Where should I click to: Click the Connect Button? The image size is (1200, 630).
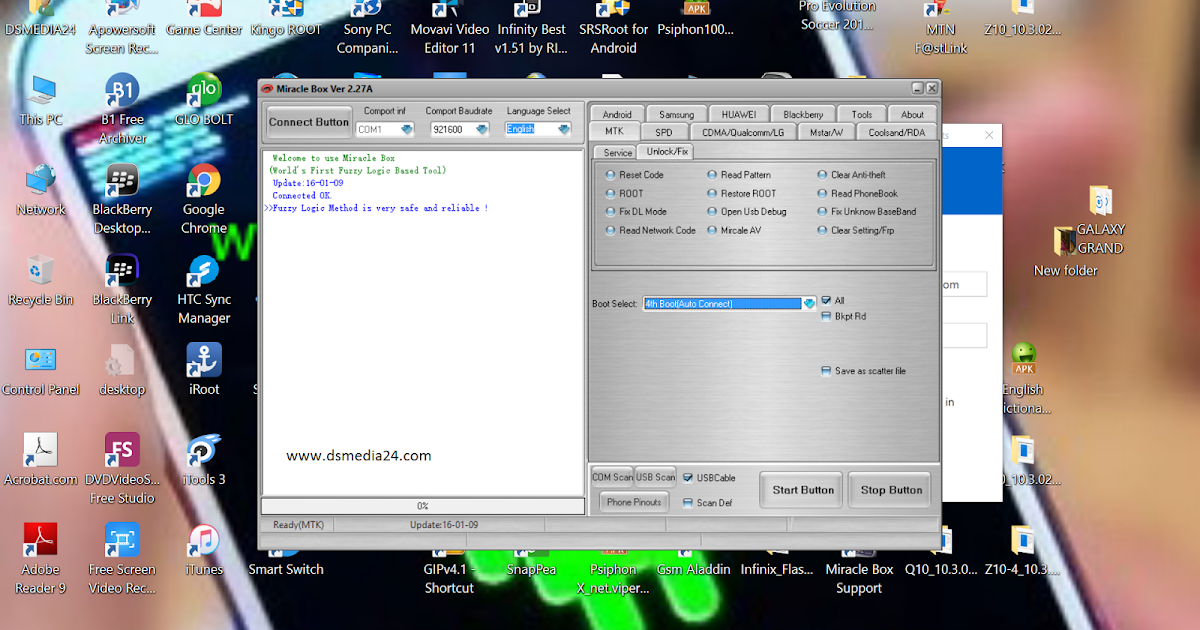309,122
